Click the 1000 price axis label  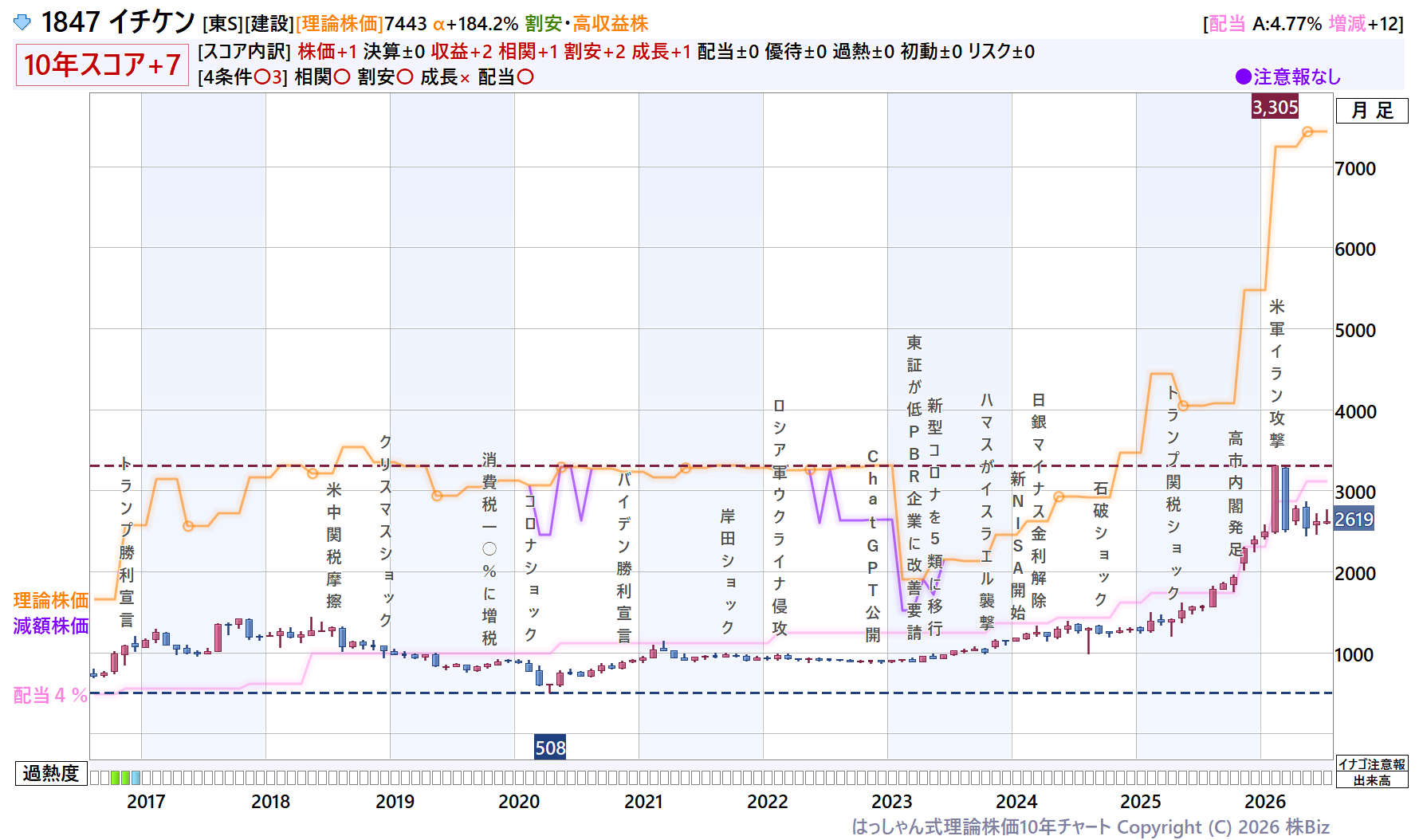point(1355,655)
